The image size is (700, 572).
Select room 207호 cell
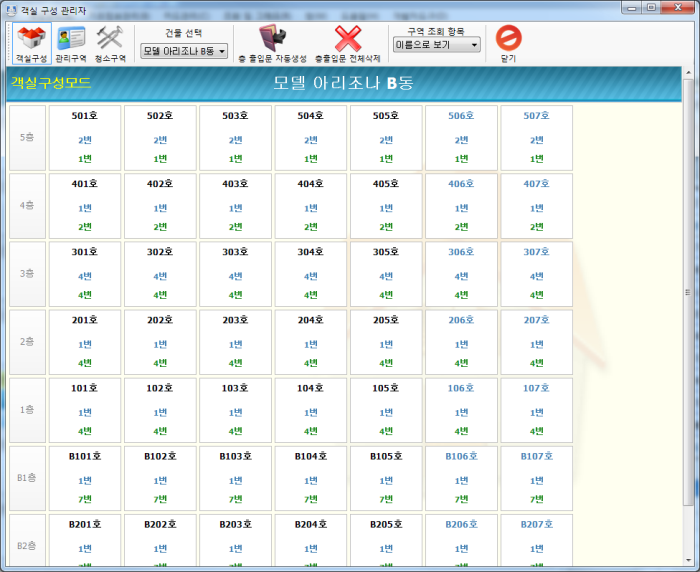tap(537, 342)
